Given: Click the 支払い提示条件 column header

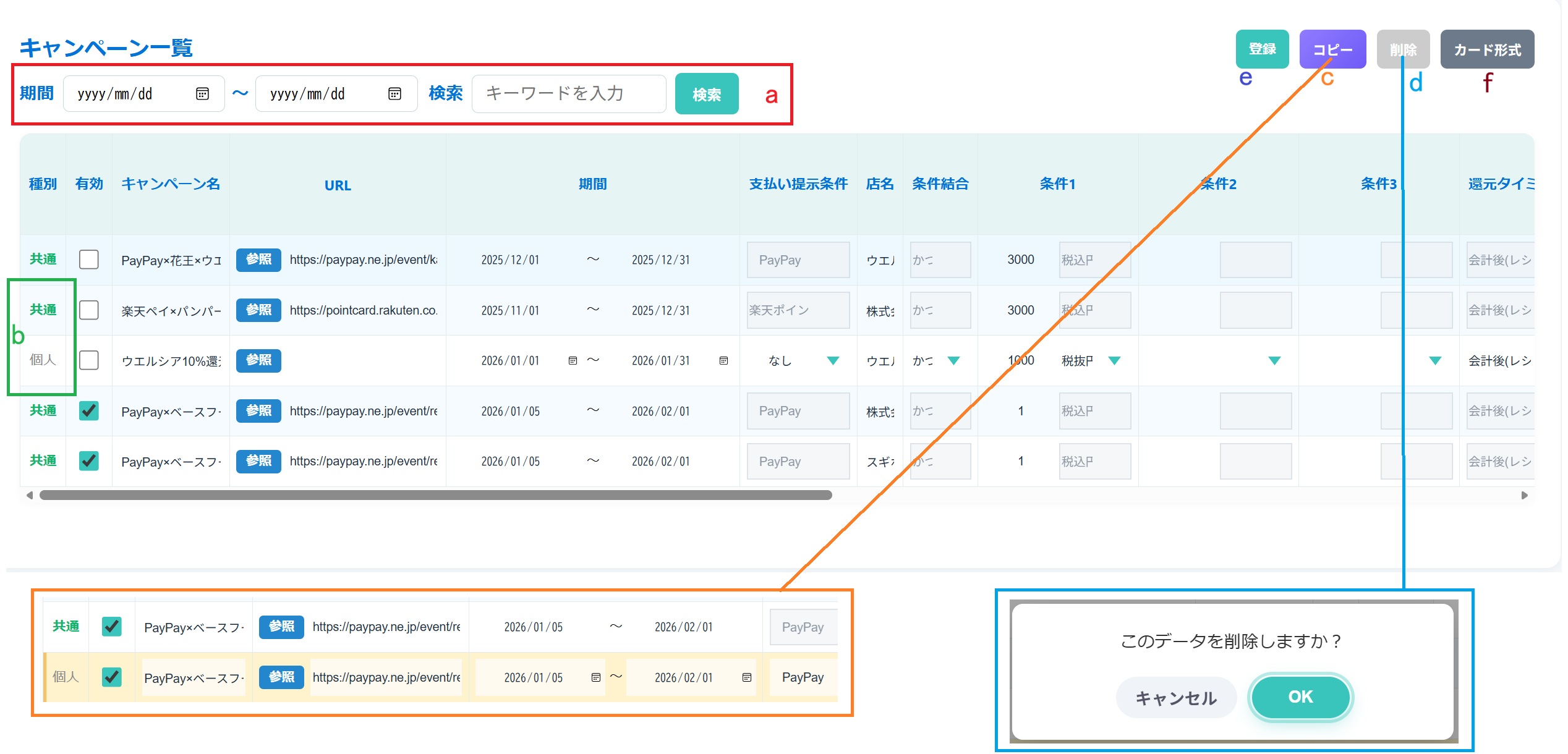Looking at the screenshot, I should coord(798,184).
